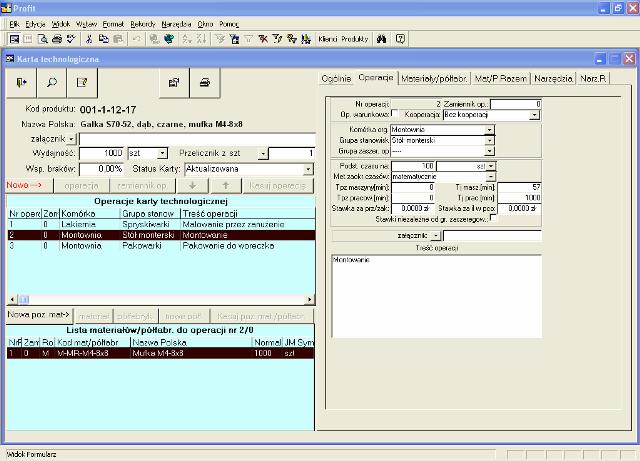Click the Paste clipboard icon
The width and height of the screenshot is (640, 461).
[118, 39]
